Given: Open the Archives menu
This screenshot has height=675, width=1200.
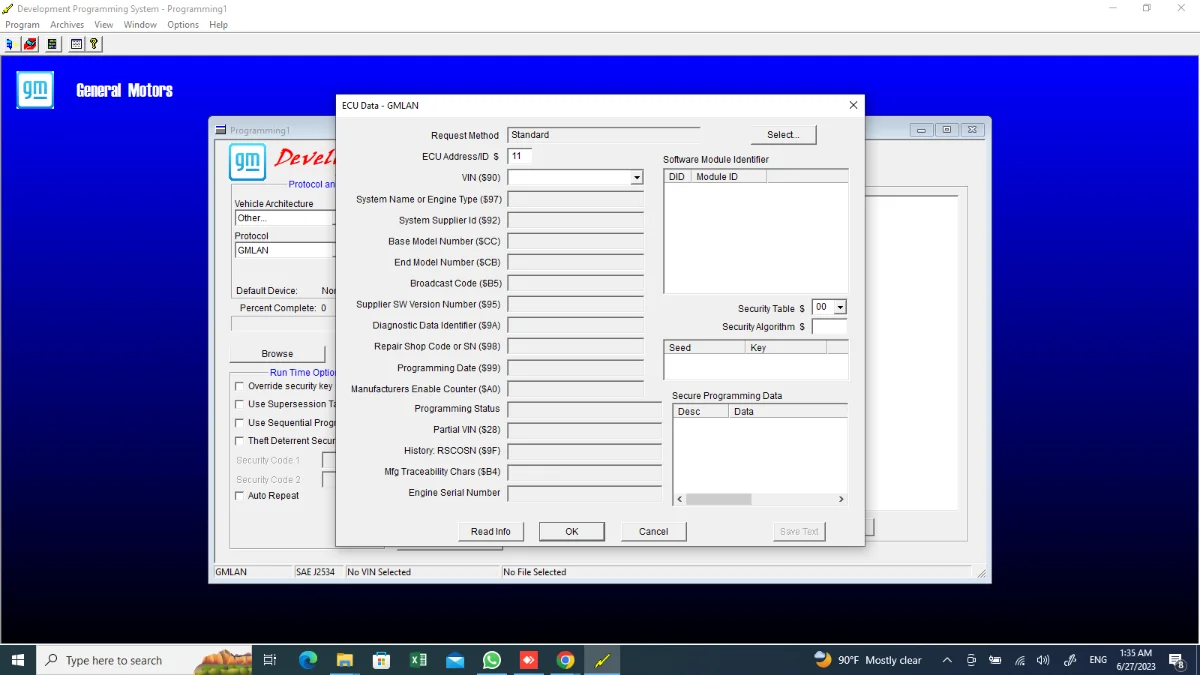Looking at the screenshot, I should click(x=67, y=25).
